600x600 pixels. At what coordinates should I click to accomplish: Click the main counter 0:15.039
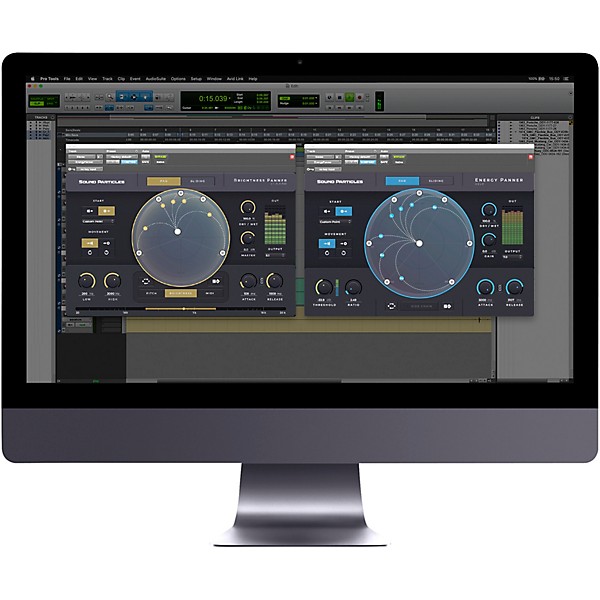[x=213, y=98]
